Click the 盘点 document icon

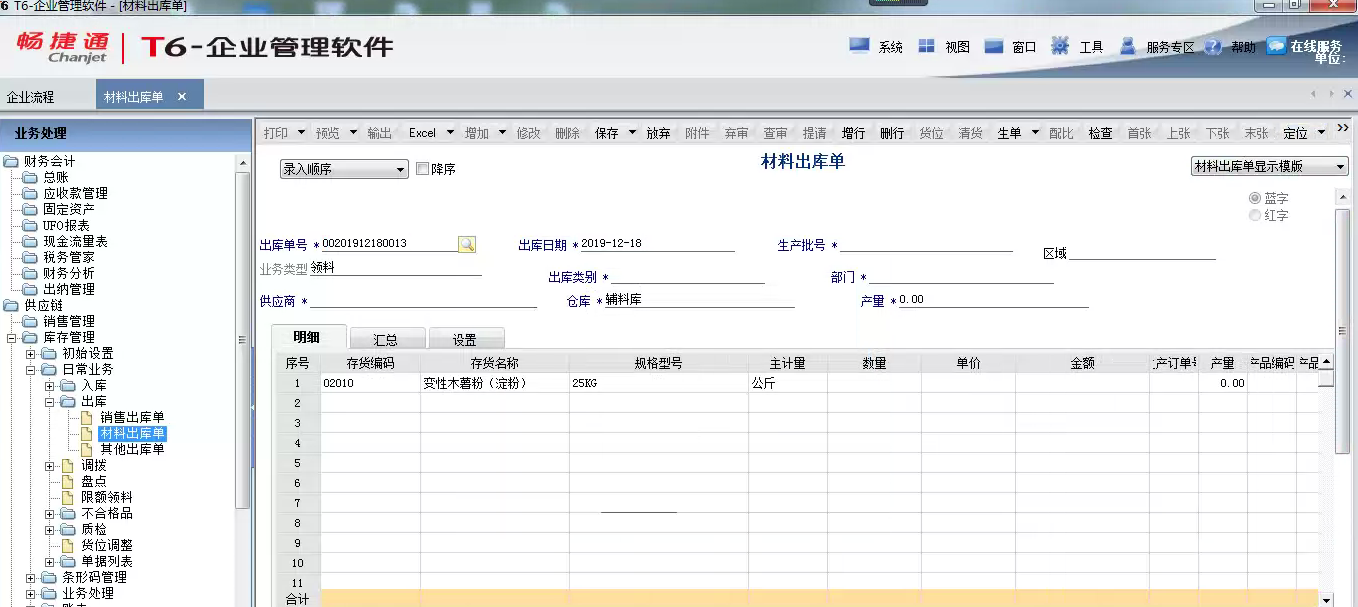(68, 481)
